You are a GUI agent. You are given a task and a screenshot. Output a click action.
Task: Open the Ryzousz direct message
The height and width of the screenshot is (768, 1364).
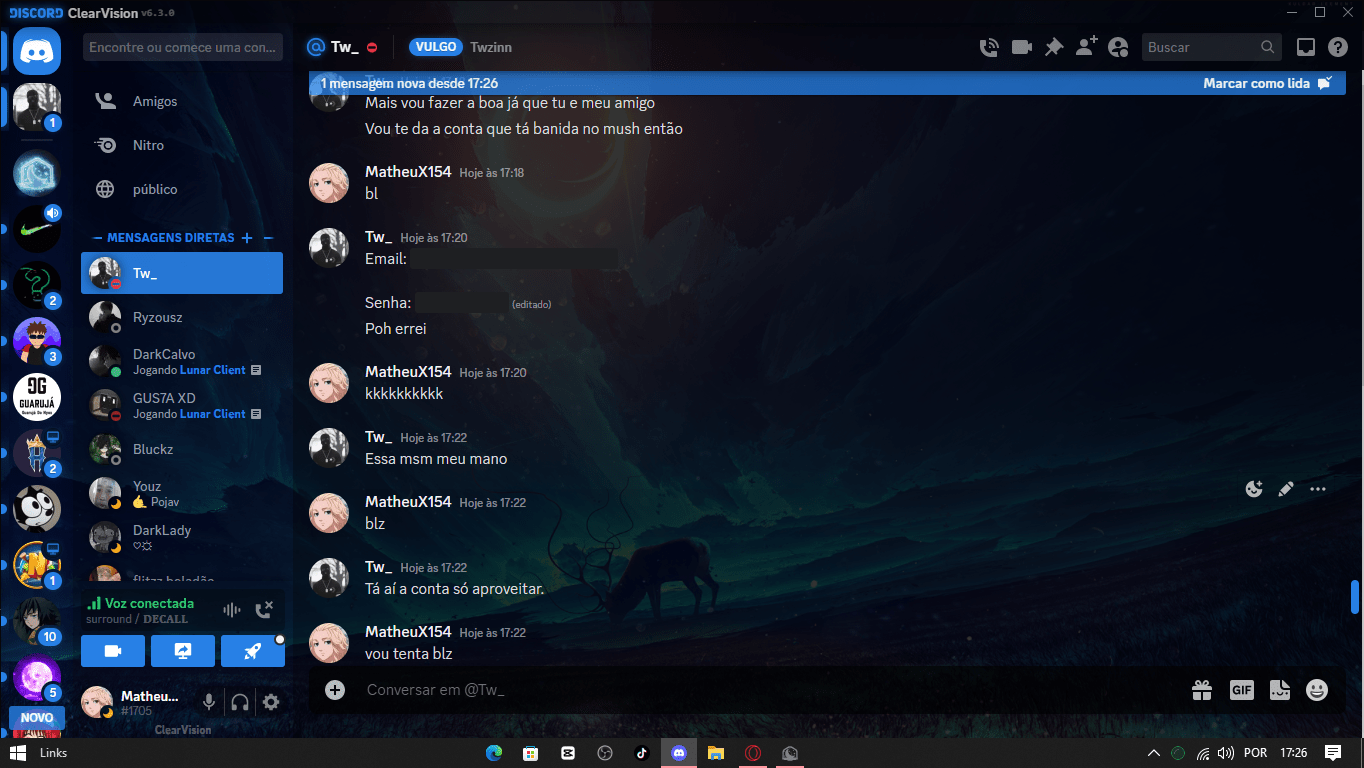[182, 317]
